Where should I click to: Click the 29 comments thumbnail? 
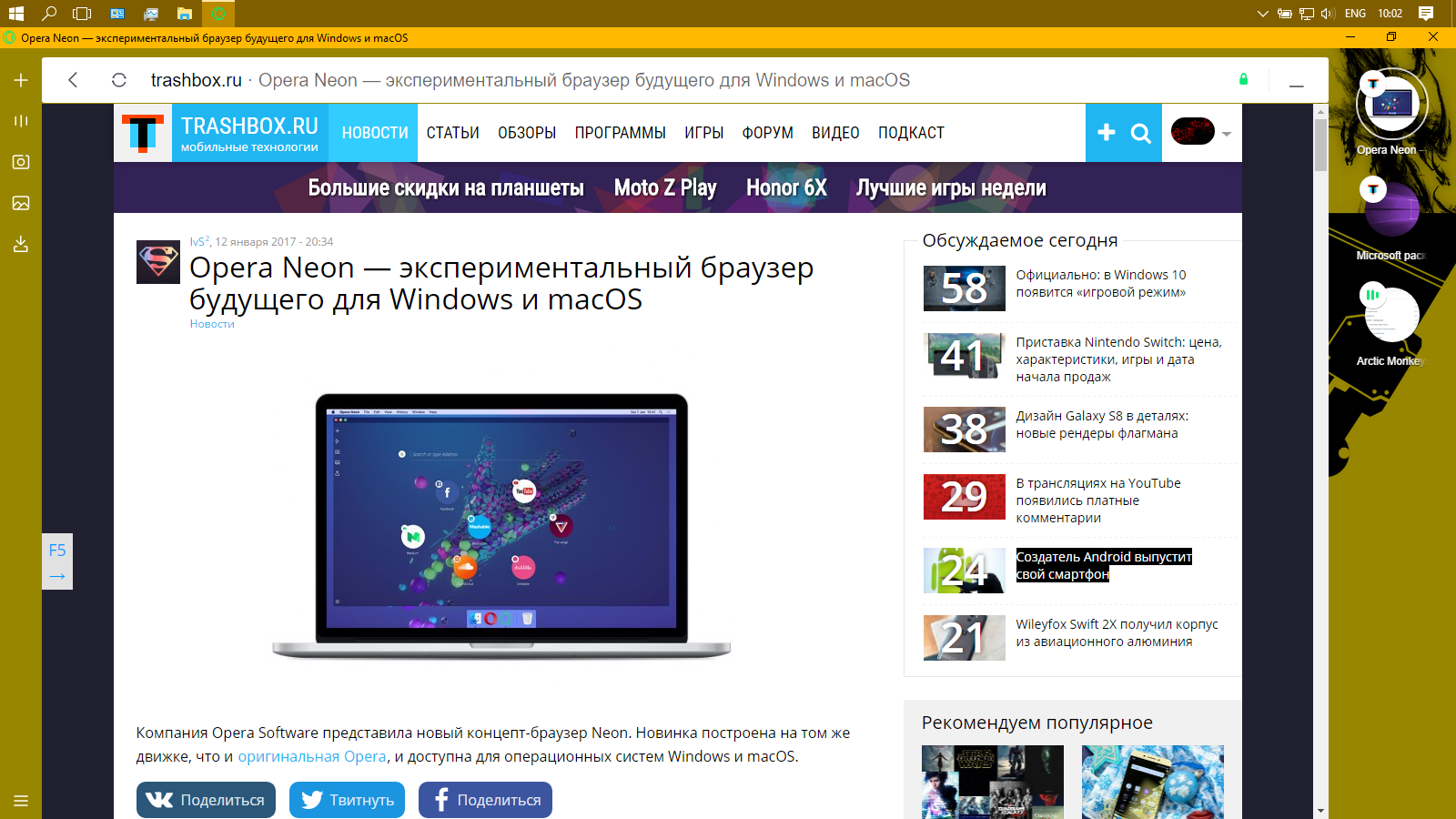[x=965, y=497]
